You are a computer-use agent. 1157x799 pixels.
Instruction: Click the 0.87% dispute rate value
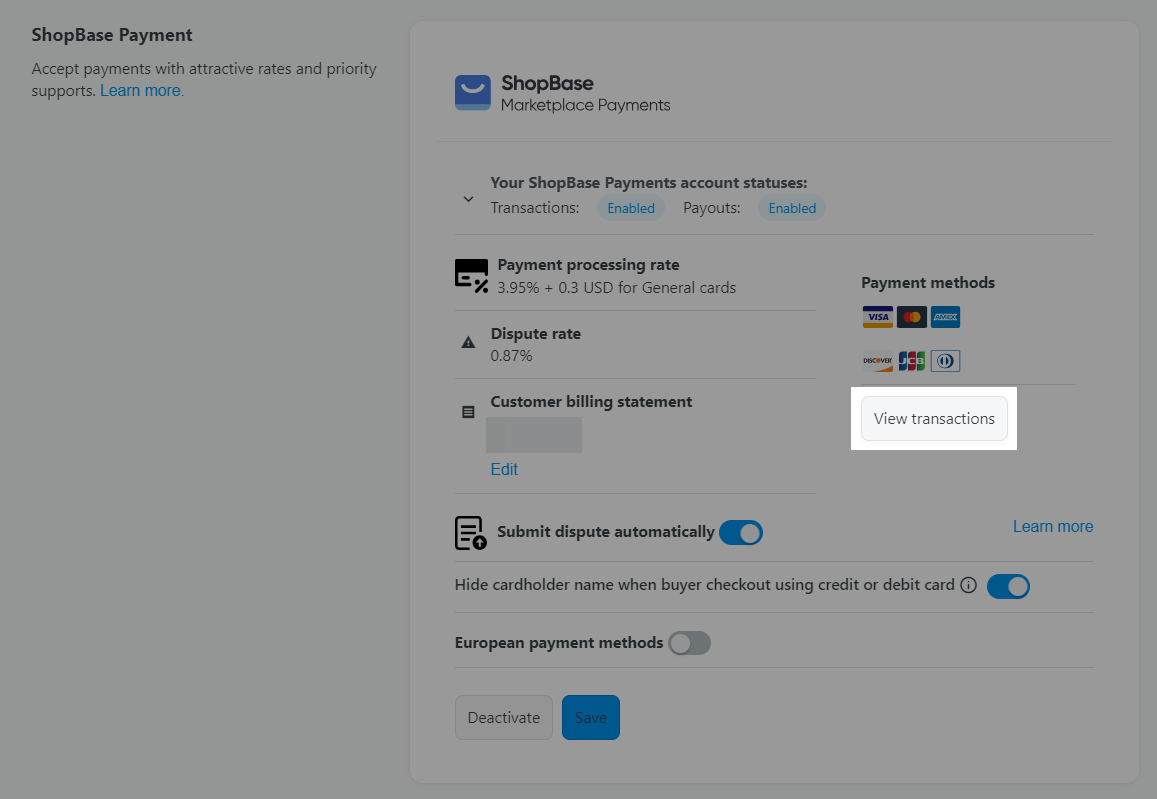511,356
